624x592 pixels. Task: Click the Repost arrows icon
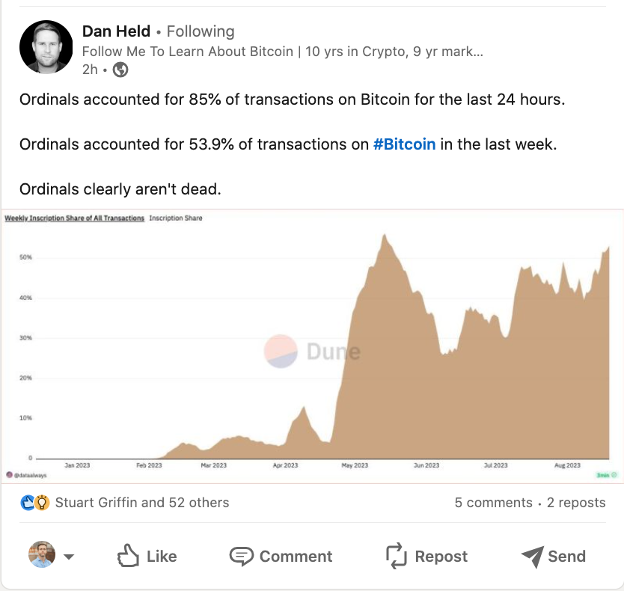pos(395,556)
